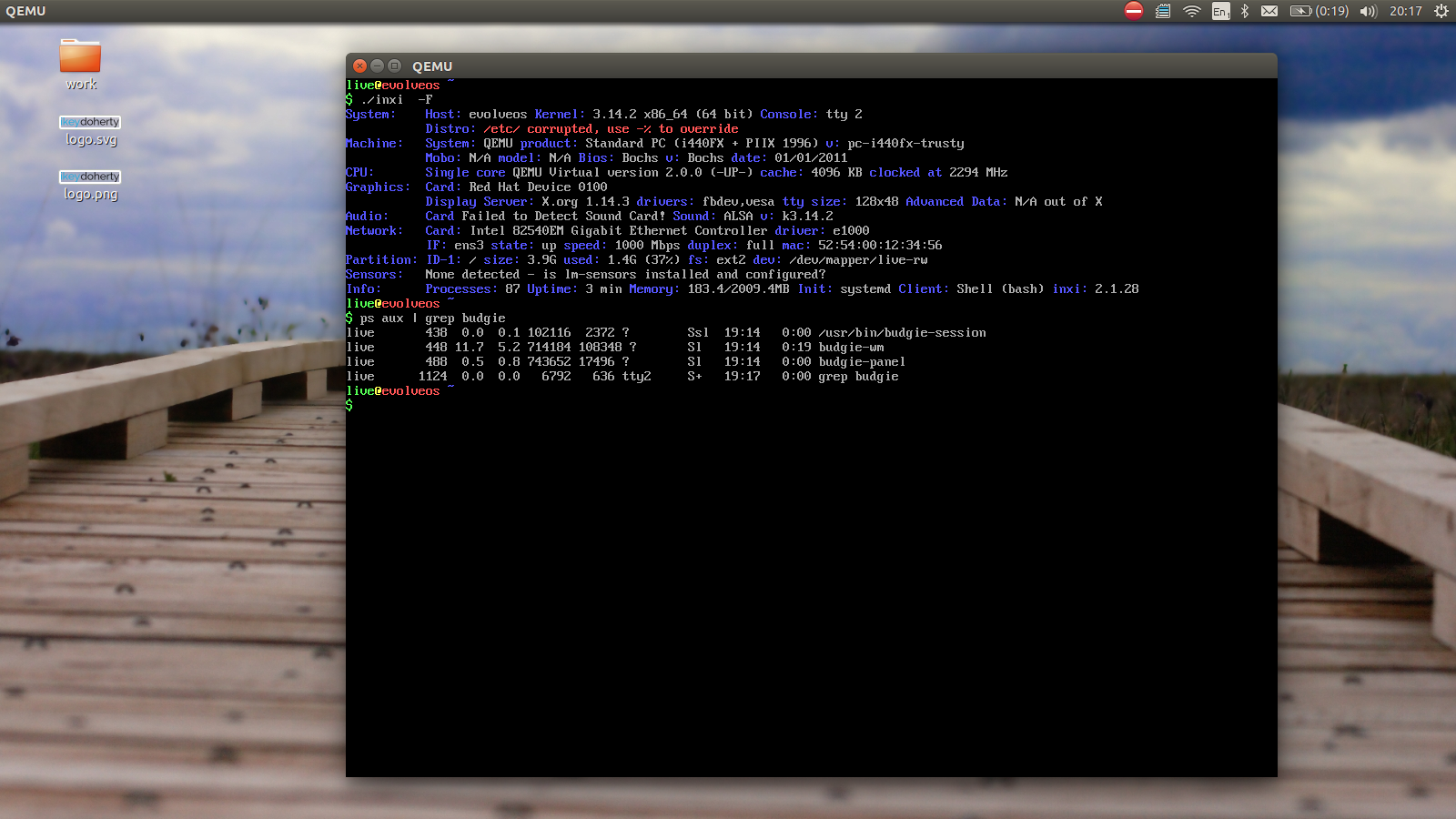
Task: Click MAC address '52:54:00:12:34:56'
Action: click(880, 245)
